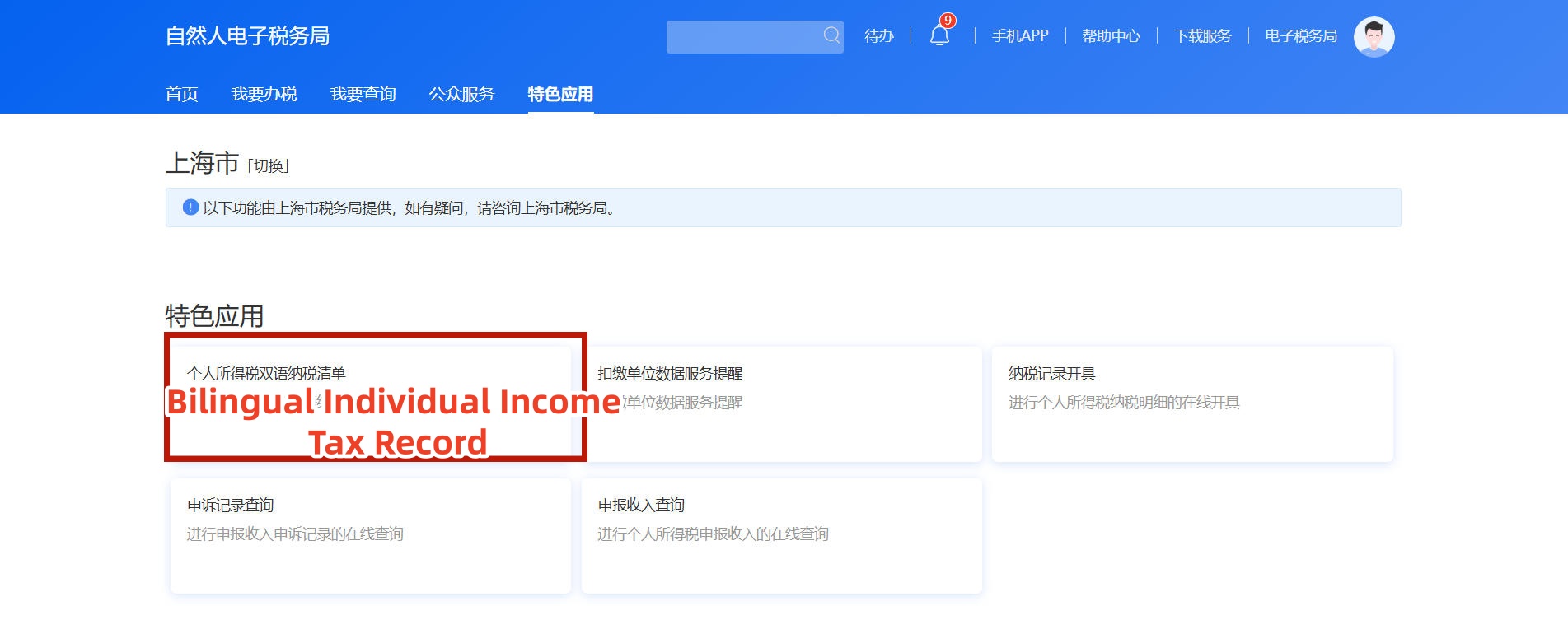Open the 待办 to-do link

(878, 36)
